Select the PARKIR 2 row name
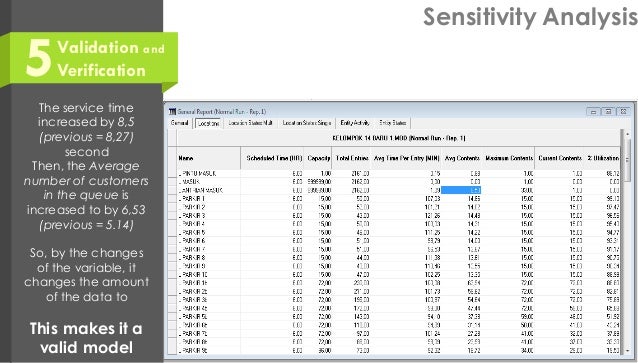 [x=192, y=207]
